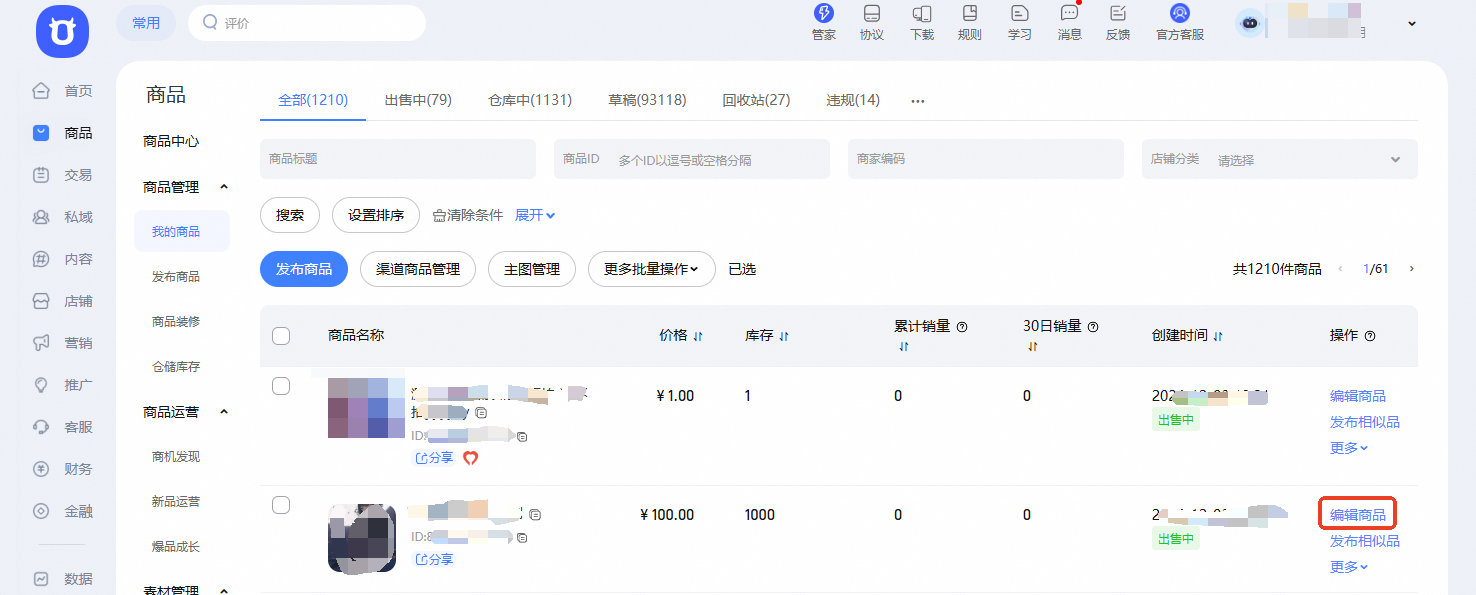Go to 交易 in the left sidebar
Viewport: 1476px width, 595px height.
point(63,175)
